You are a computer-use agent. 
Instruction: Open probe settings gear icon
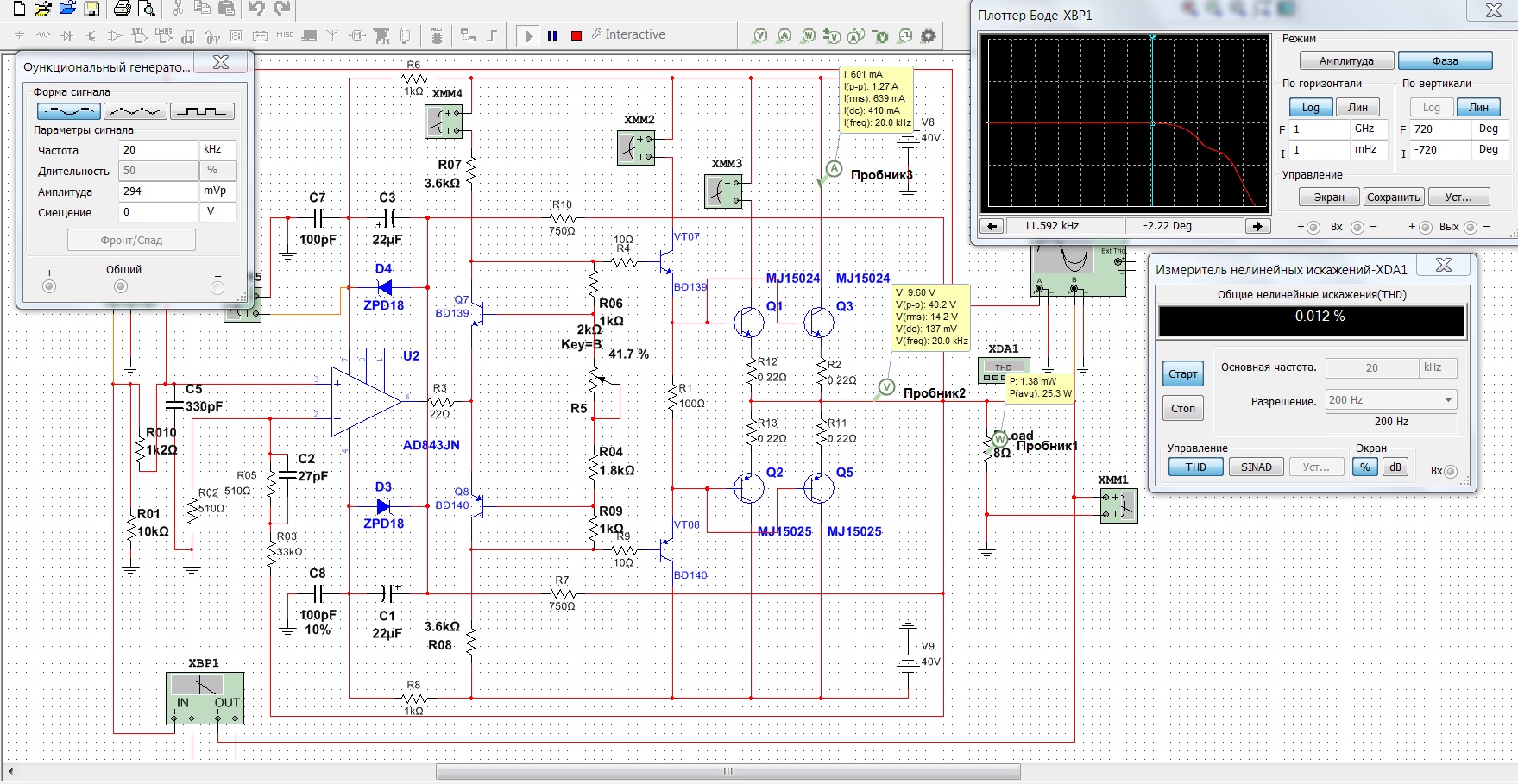click(x=929, y=35)
